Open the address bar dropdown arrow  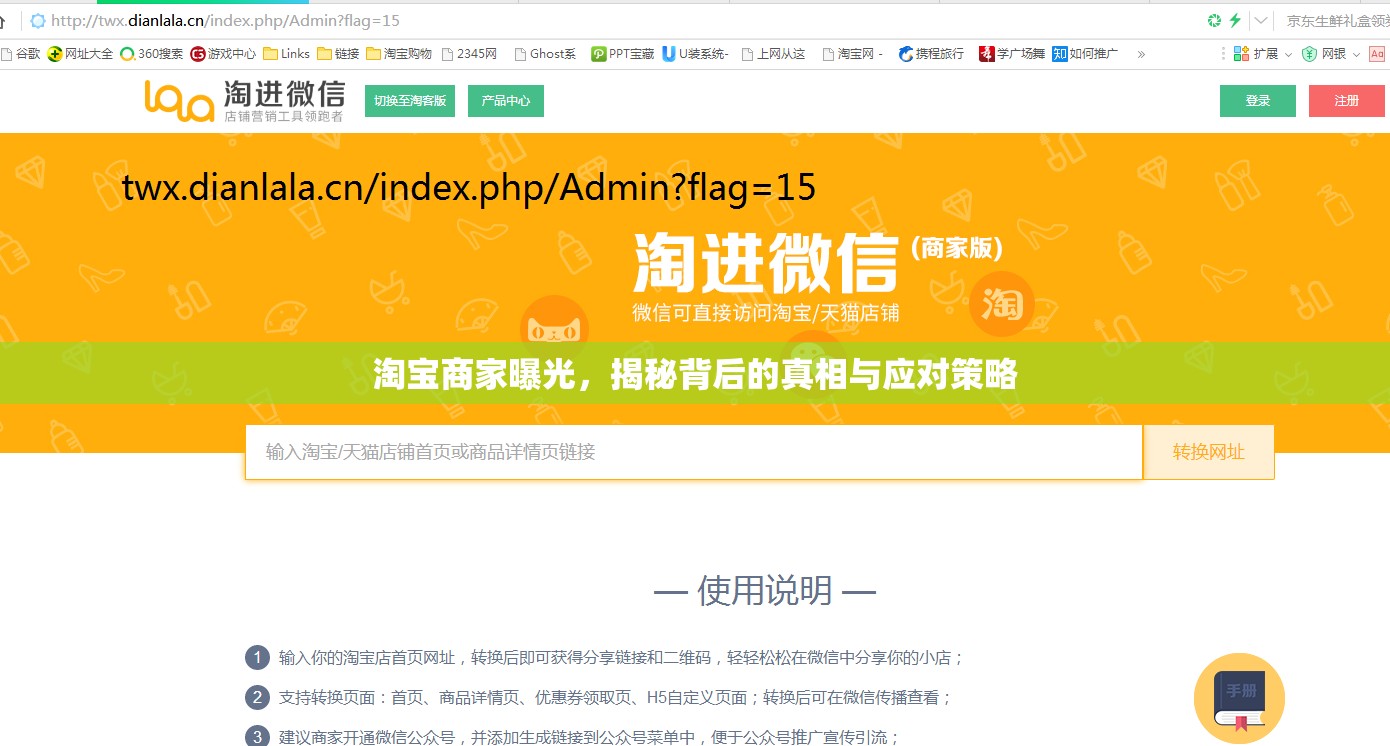(x=1262, y=20)
